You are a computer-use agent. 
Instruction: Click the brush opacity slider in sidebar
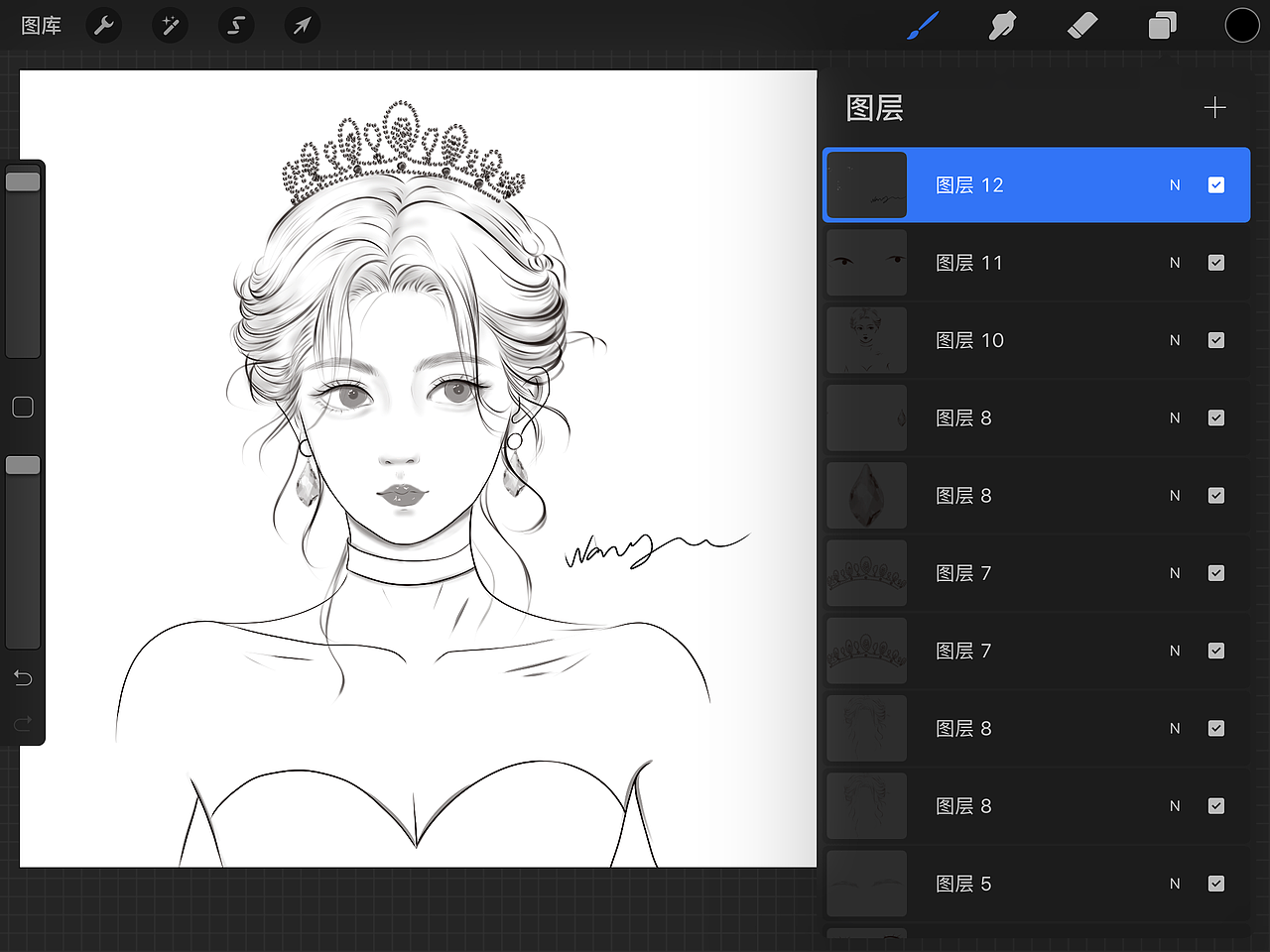(x=23, y=550)
